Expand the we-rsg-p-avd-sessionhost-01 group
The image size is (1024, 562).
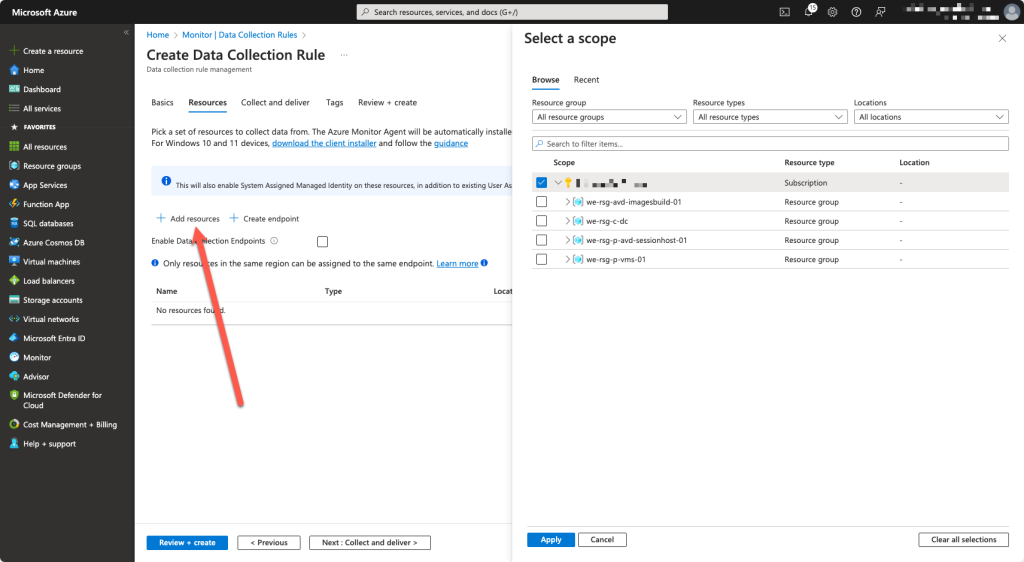568,240
